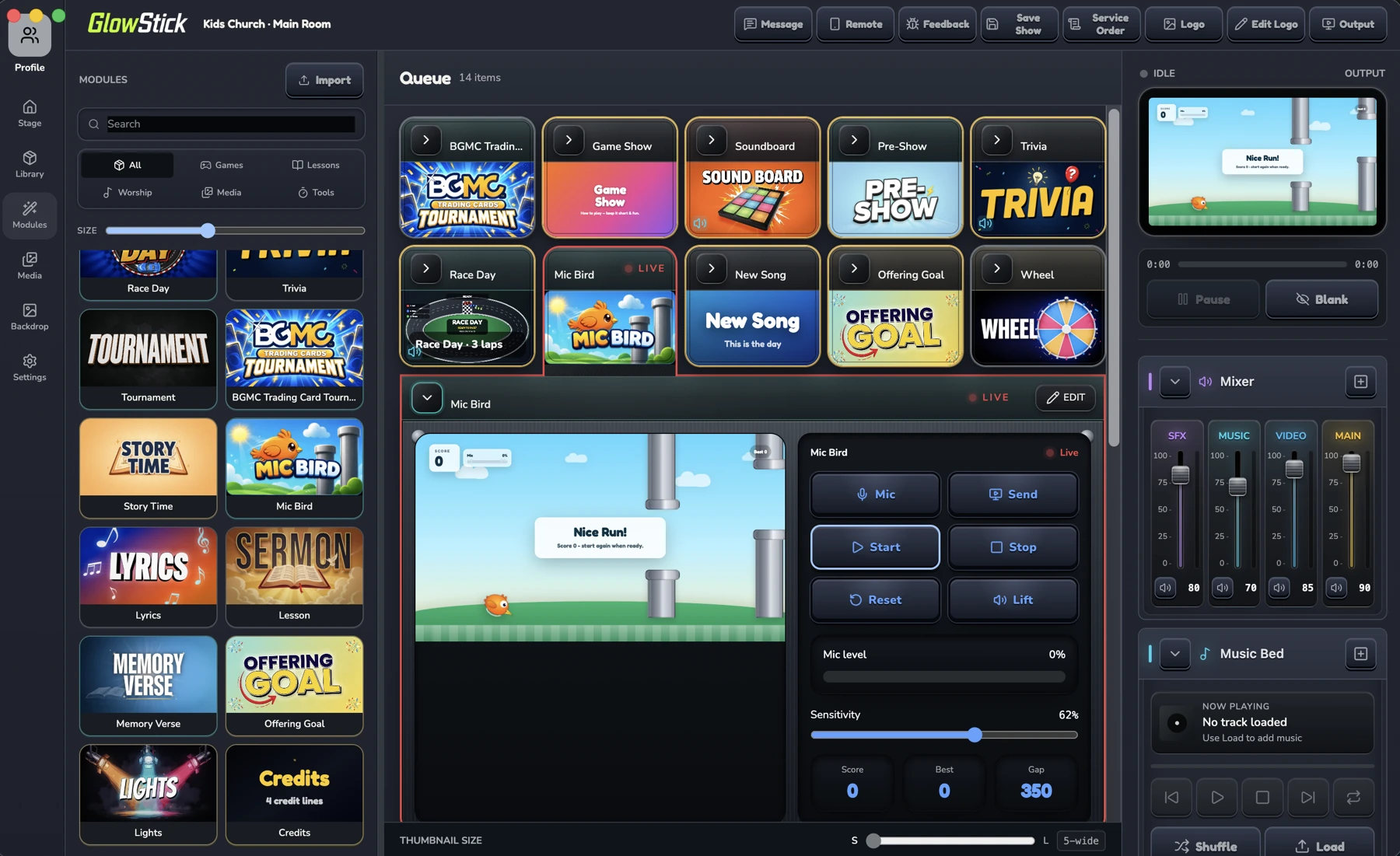Filter modules by Media tab
This screenshot has width=1400, height=856.
point(221,192)
